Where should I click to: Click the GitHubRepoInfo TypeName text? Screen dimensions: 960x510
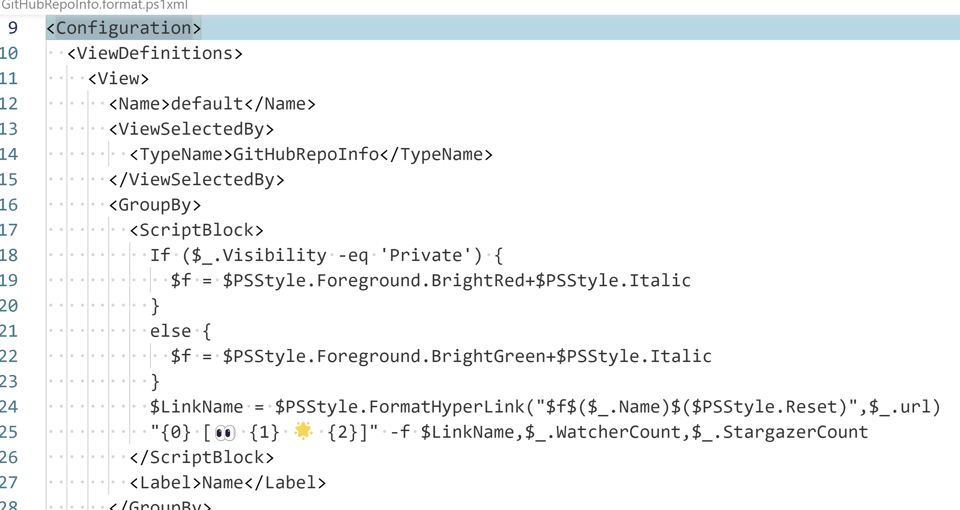[x=306, y=154]
